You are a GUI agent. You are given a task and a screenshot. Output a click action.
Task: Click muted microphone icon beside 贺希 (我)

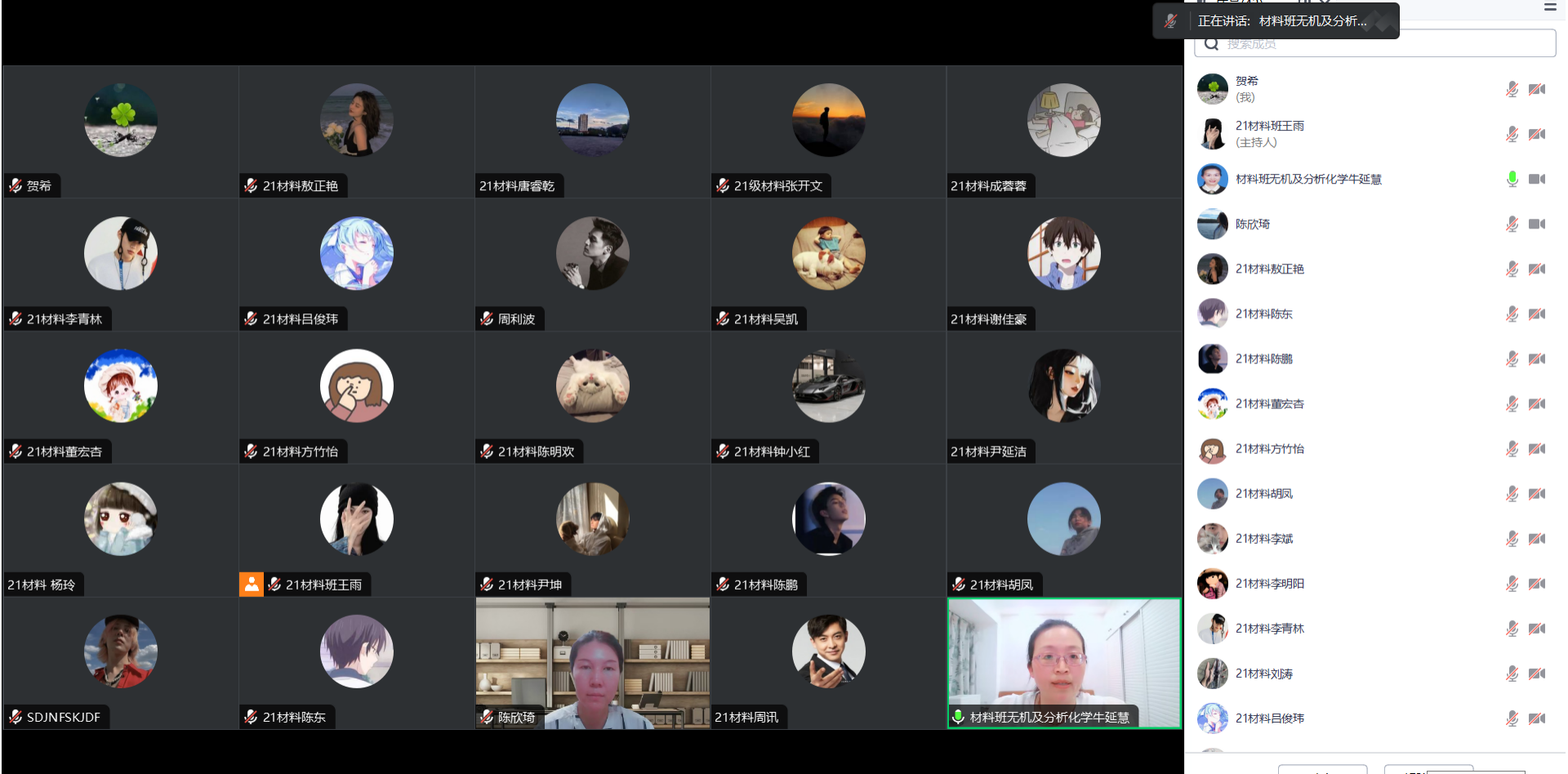[1512, 89]
